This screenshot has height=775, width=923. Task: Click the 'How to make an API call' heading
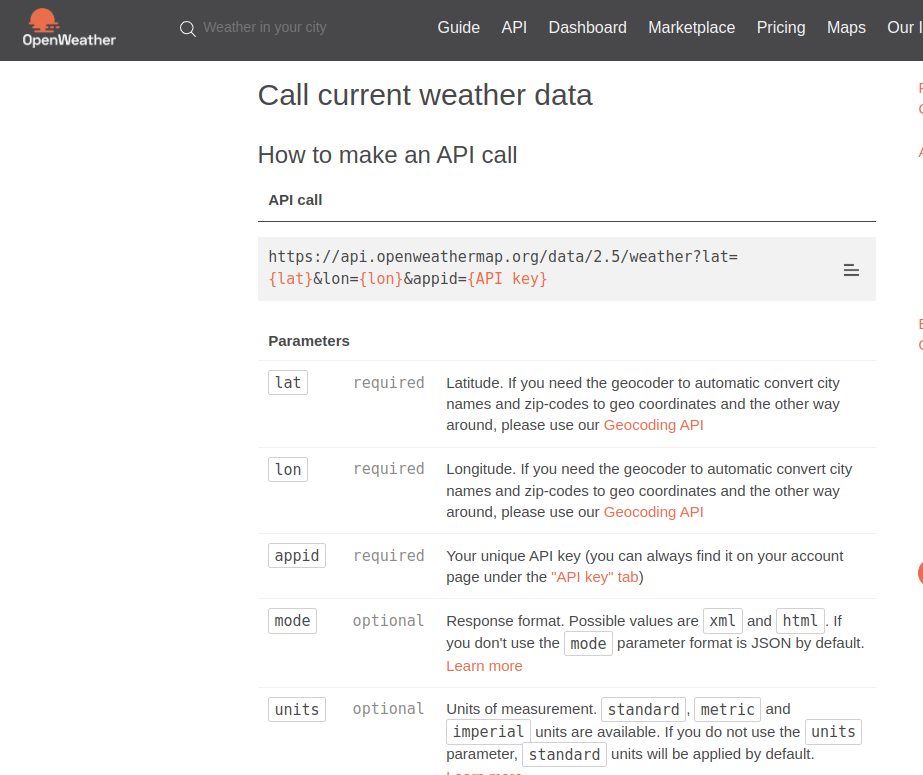(387, 155)
